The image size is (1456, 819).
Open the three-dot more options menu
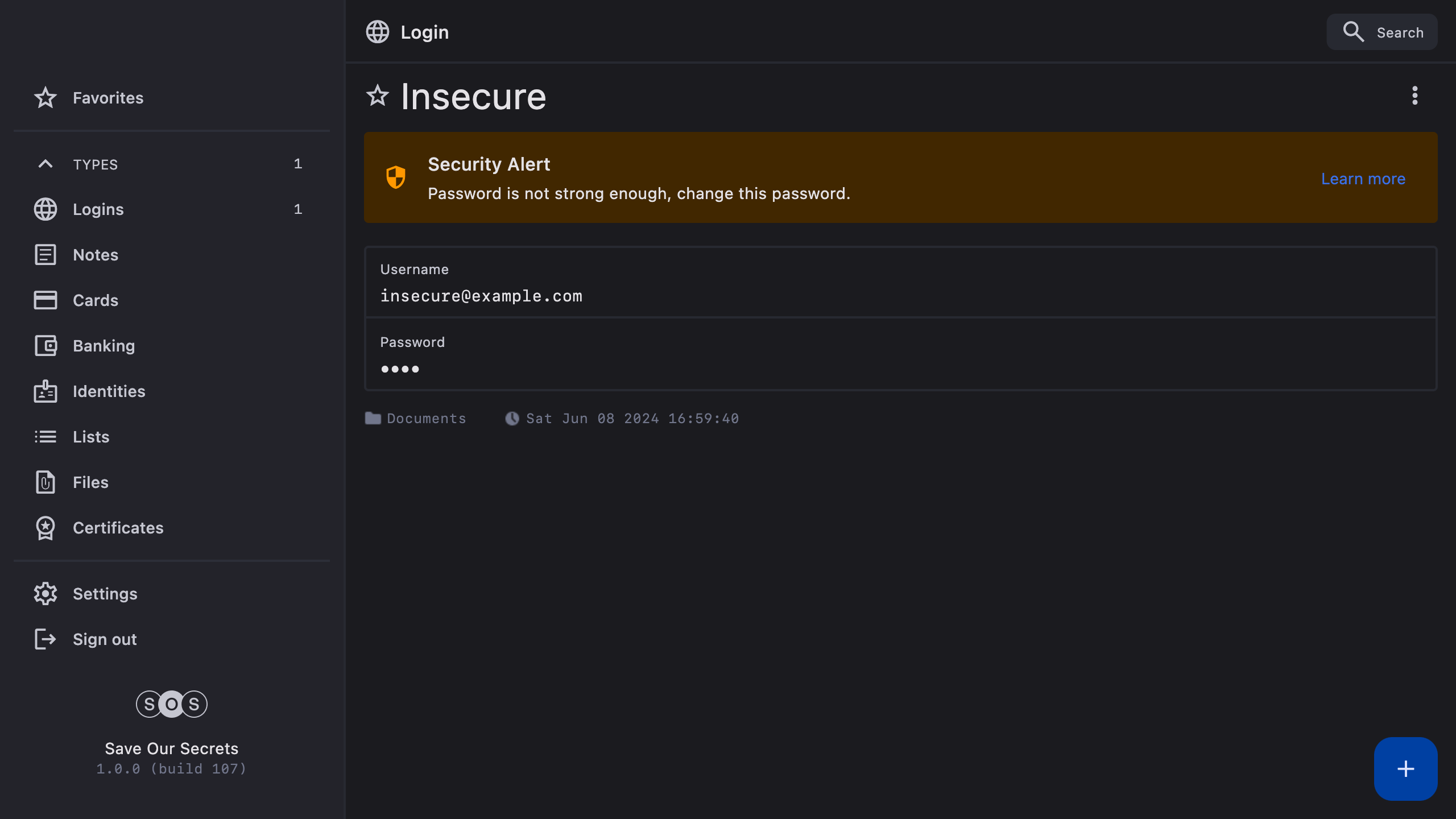pos(1414,96)
